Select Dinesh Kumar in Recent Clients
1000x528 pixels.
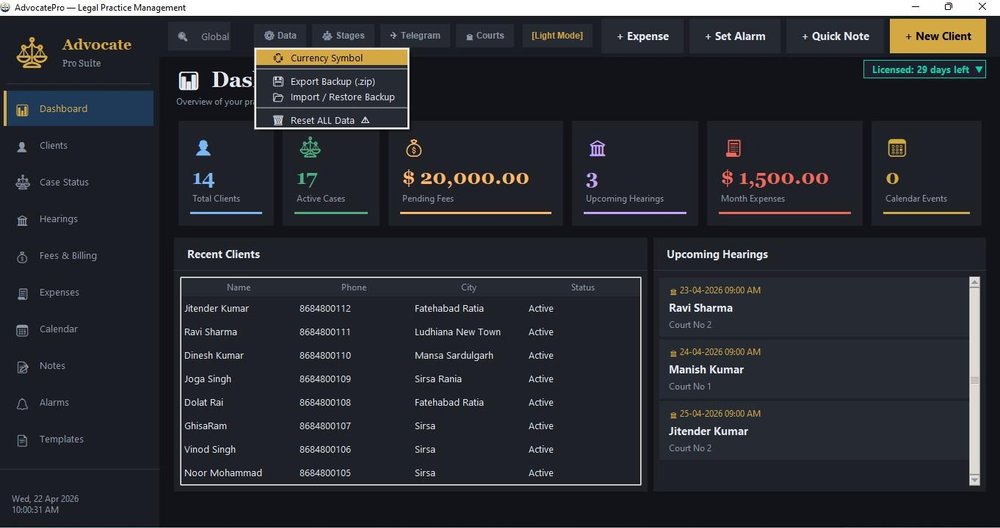[411, 356]
